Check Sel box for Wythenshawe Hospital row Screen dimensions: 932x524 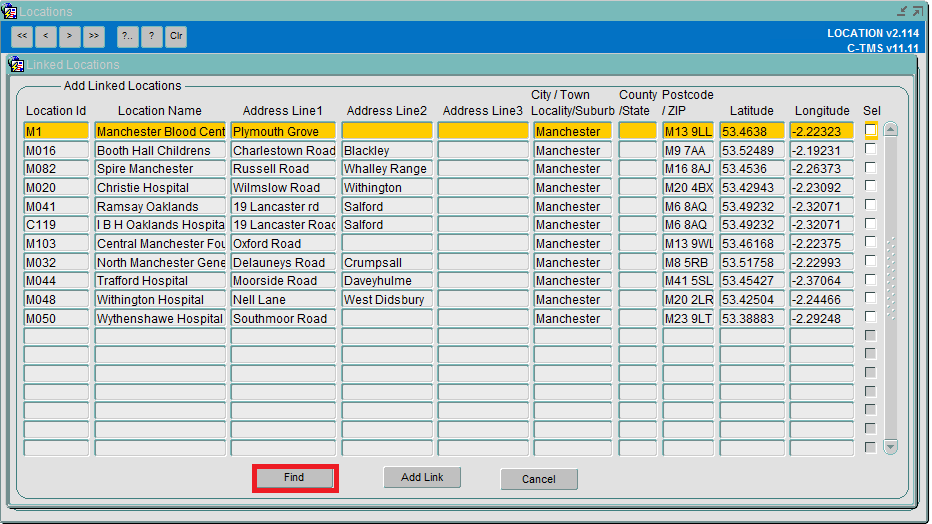click(871, 317)
